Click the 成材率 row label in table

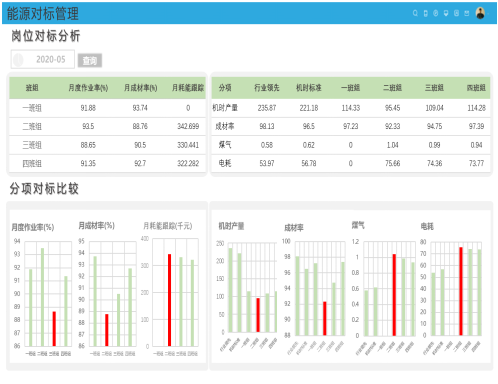click(x=225, y=126)
